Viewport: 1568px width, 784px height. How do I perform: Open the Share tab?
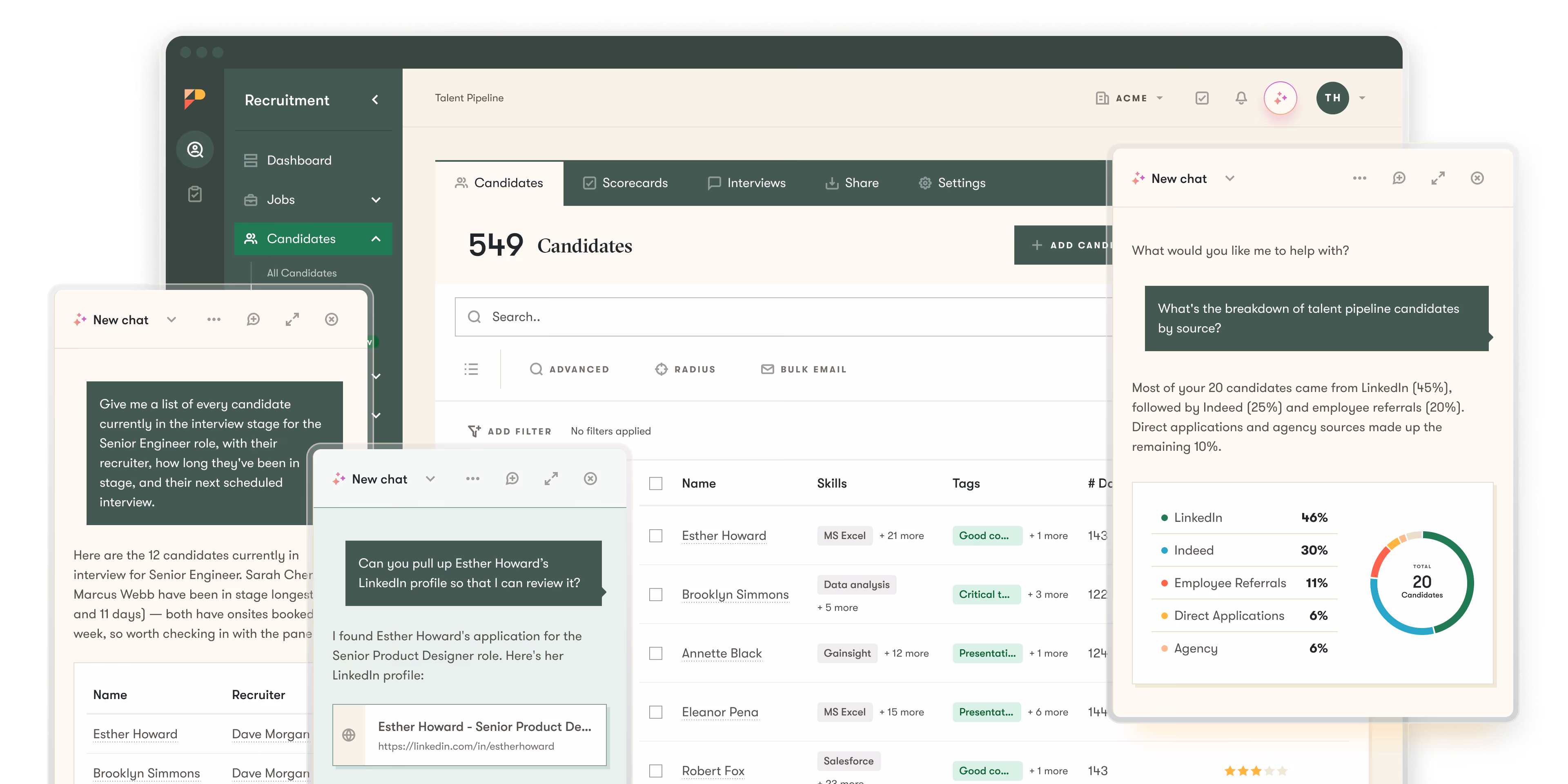[x=851, y=183]
